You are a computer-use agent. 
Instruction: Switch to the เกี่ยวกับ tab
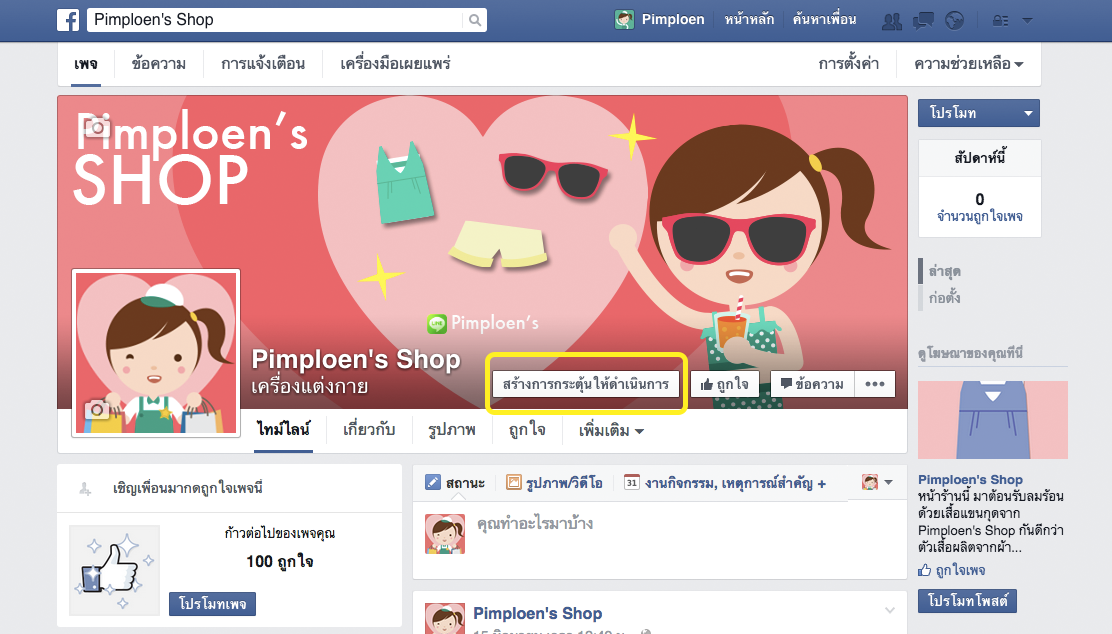pos(369,430)
